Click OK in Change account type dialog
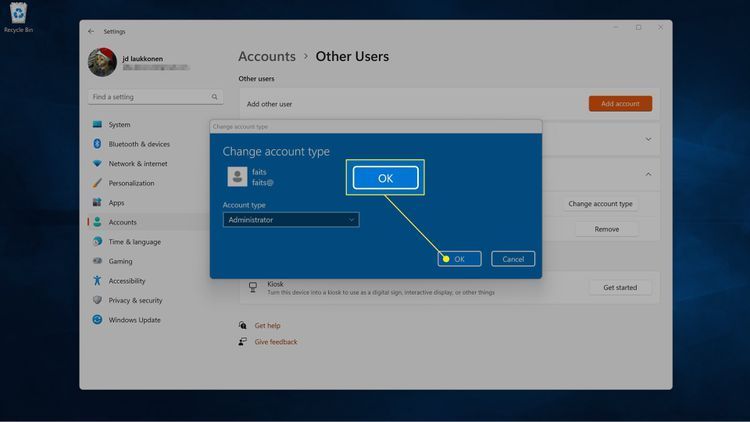The image size is (750, 422). pos(459,259)
